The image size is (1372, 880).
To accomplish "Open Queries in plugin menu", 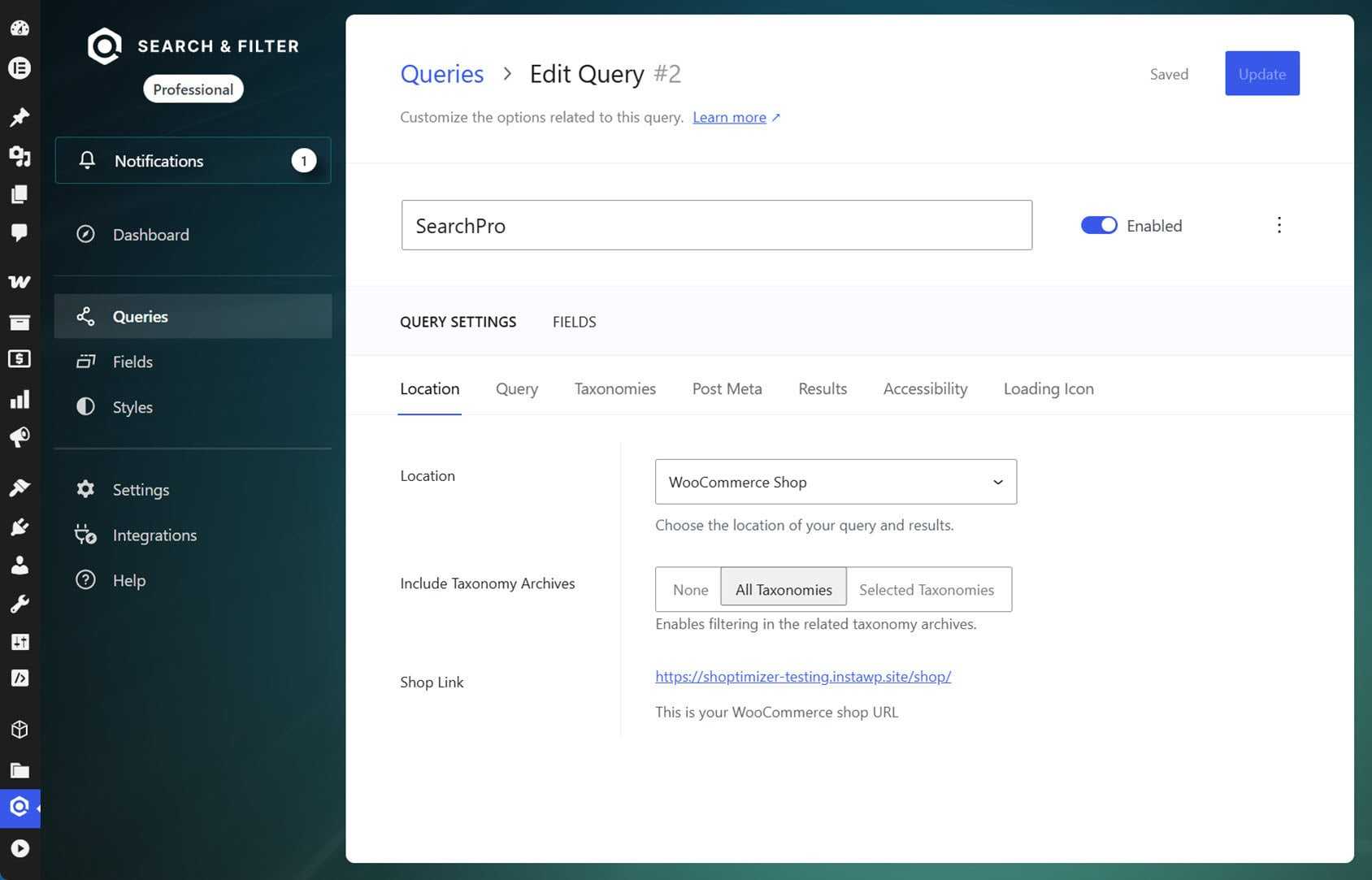I will point(193,316).
